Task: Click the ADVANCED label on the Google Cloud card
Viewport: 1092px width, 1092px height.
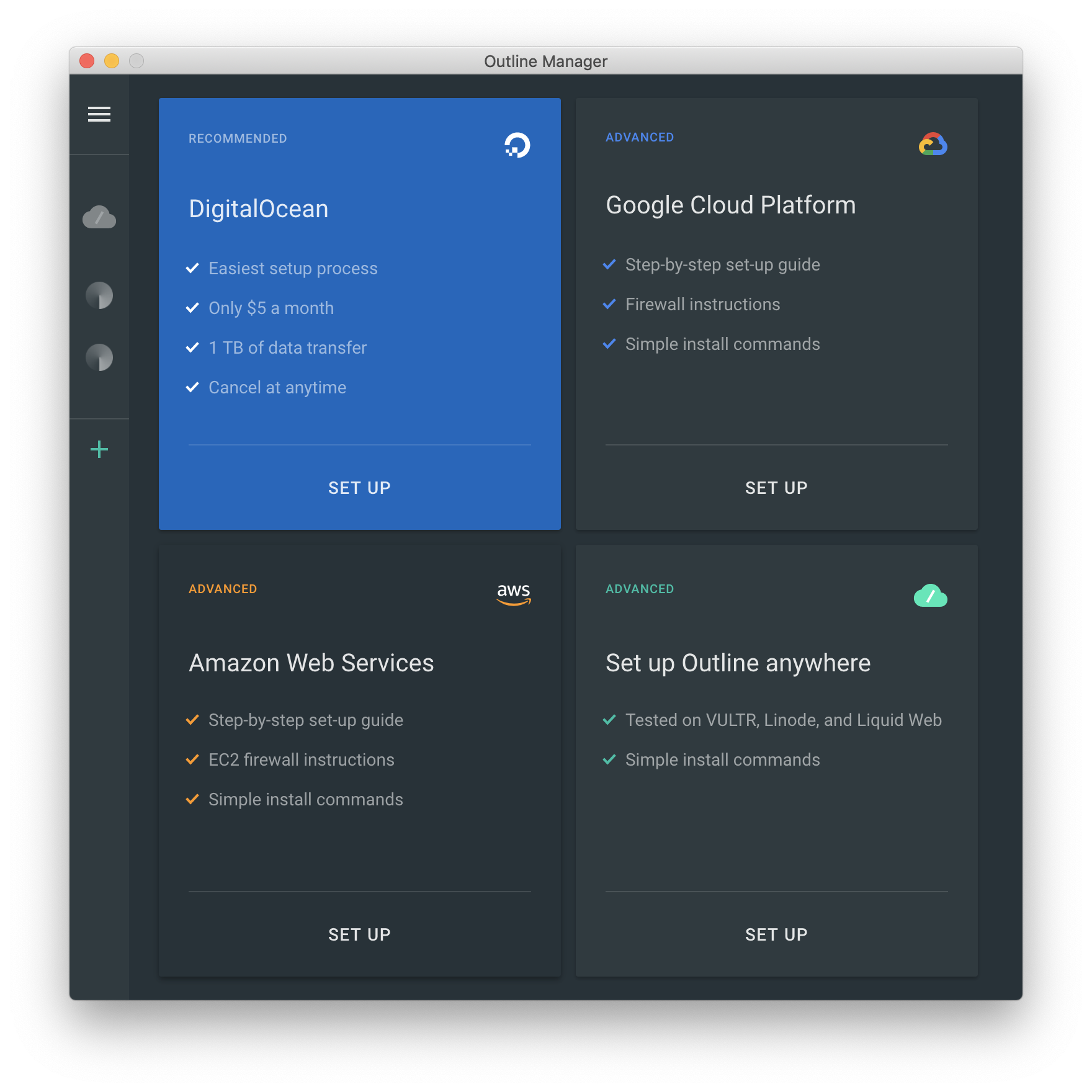Action: pyautogui.click(x=640, y=137)
